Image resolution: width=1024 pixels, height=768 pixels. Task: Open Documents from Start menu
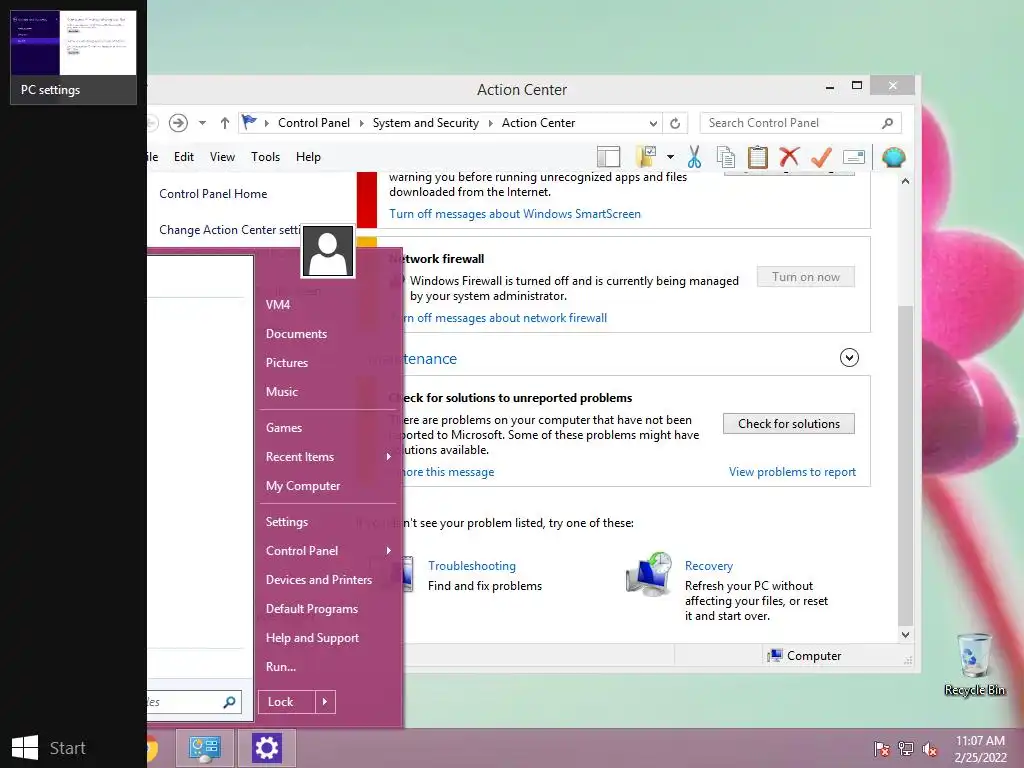[296, 334]
